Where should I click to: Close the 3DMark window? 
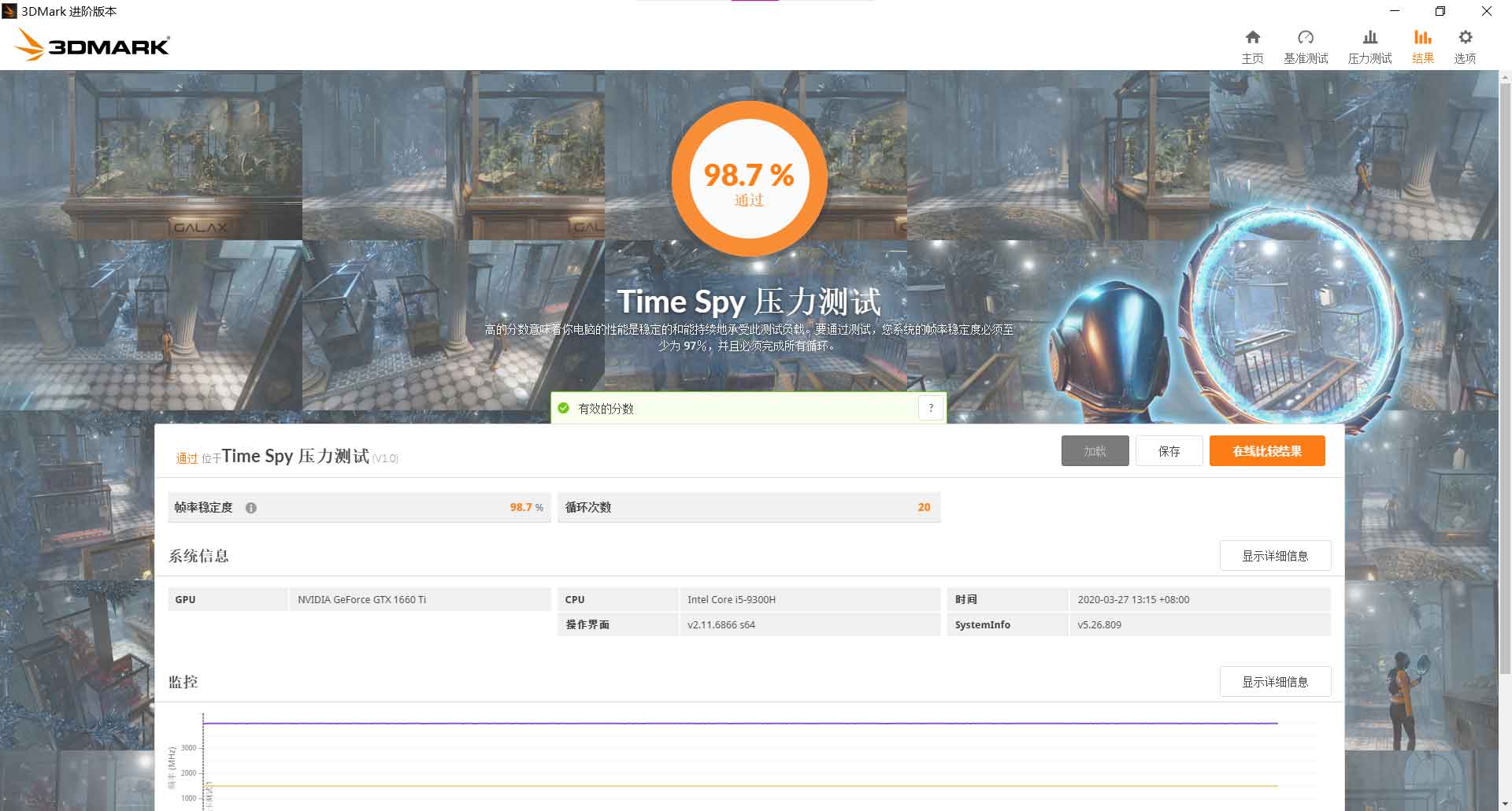pyautogui.click(x=1487, y=11)
